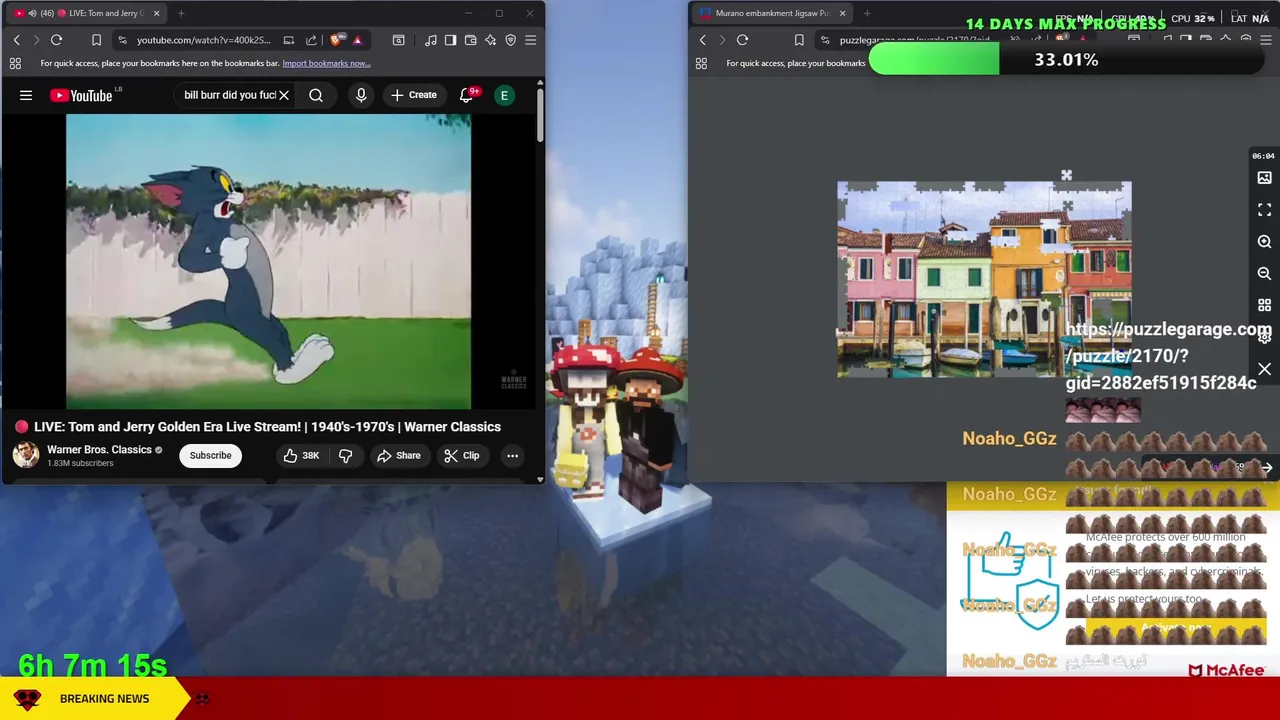1280x720 pixels.
Task: Like the Tom and Jerry live stream
Action: [301, 456]
